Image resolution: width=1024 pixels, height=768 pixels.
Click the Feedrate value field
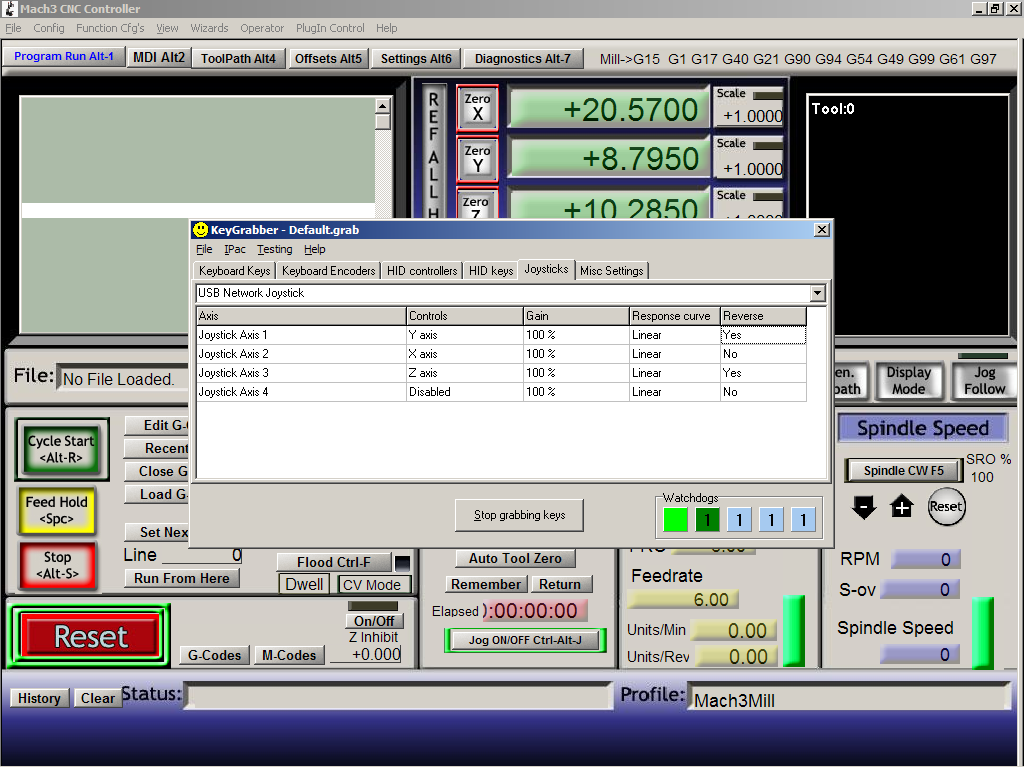(683, 600)
